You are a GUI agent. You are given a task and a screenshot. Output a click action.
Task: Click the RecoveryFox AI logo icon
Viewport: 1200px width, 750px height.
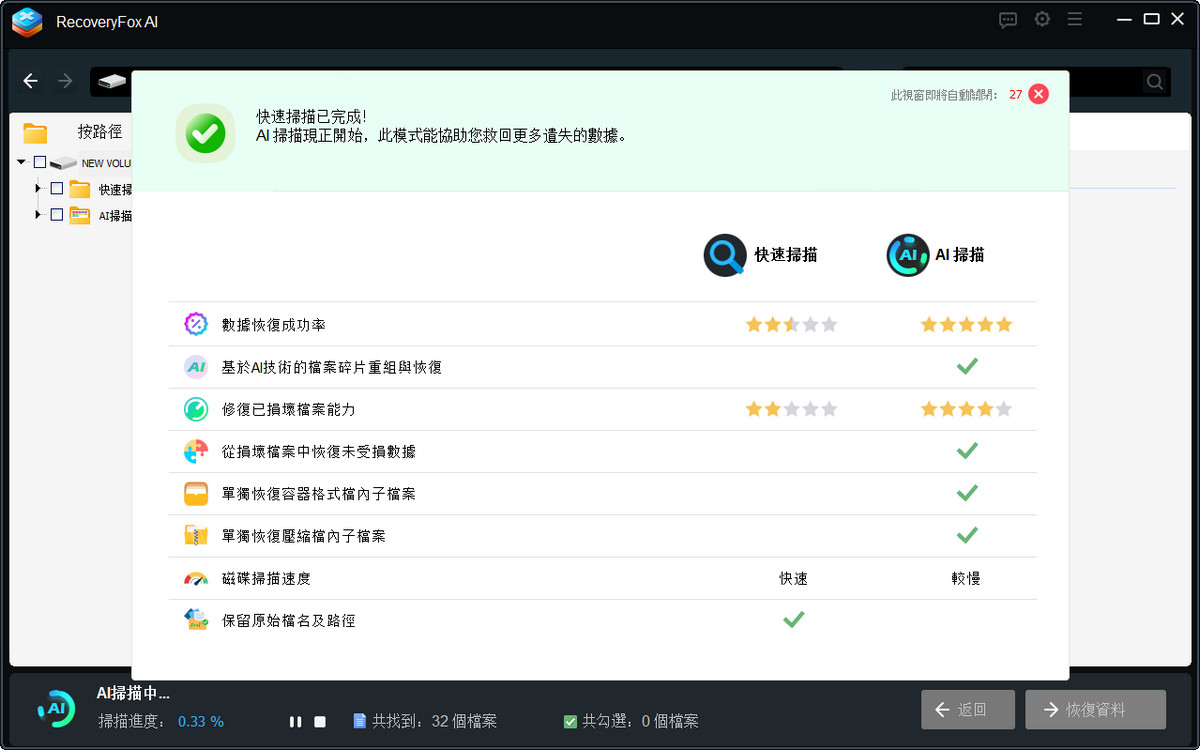click(x=27, y=21)
